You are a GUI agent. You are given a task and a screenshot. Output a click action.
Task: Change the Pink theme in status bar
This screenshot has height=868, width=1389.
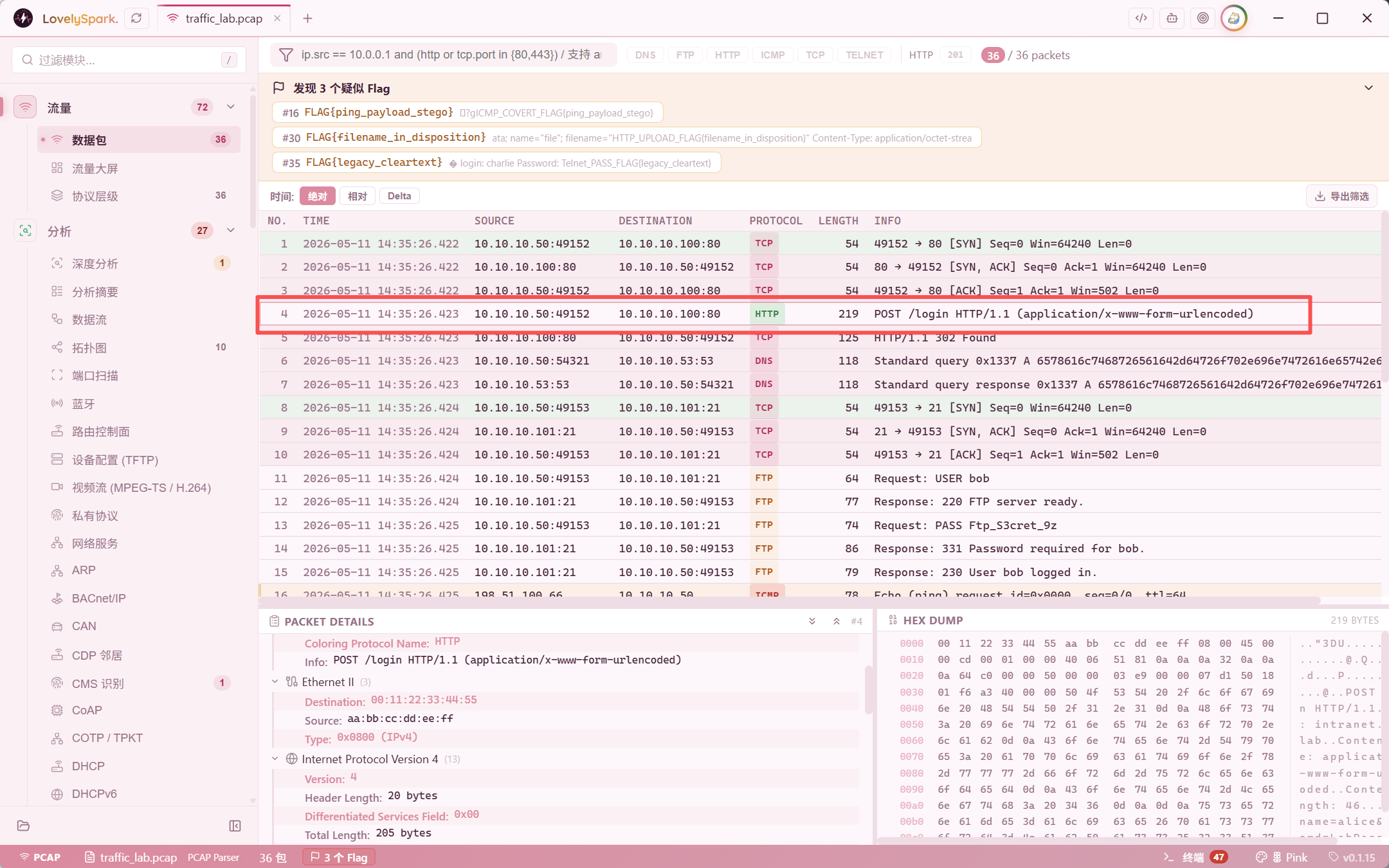pos(1282,857)
